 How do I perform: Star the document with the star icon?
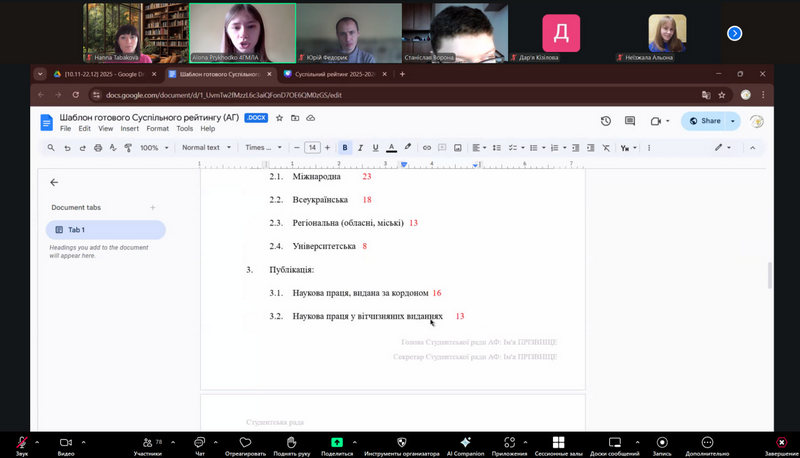click(x=281, y=118)
